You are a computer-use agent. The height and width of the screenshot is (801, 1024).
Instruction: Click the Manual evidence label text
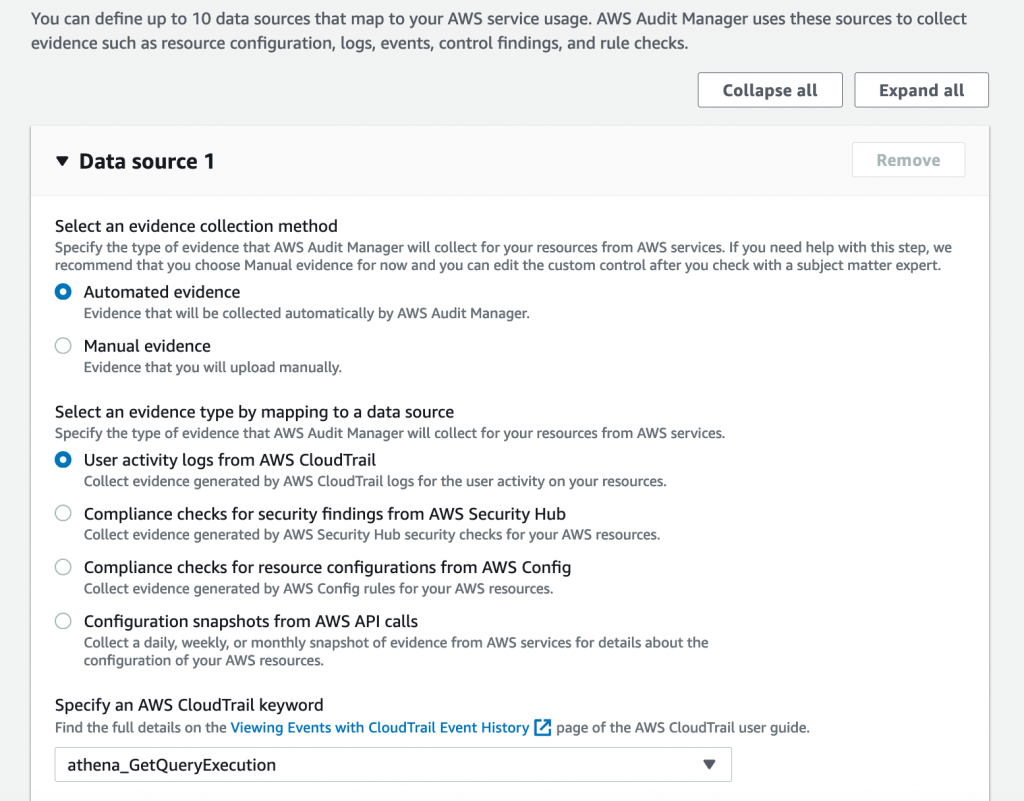click(x=147, y=346)
